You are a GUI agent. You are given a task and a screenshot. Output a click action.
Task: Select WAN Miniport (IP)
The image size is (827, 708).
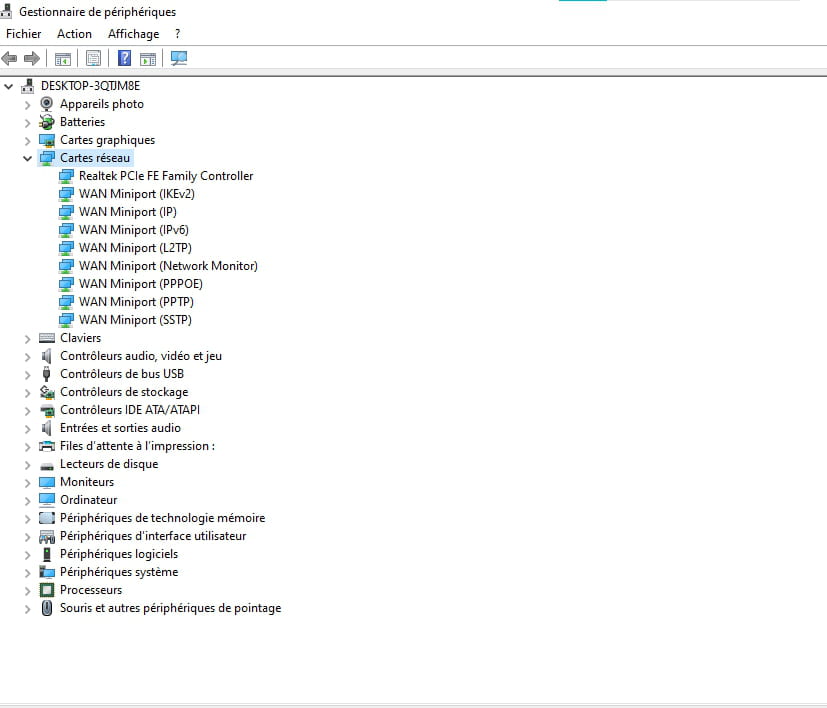[128, 212]
